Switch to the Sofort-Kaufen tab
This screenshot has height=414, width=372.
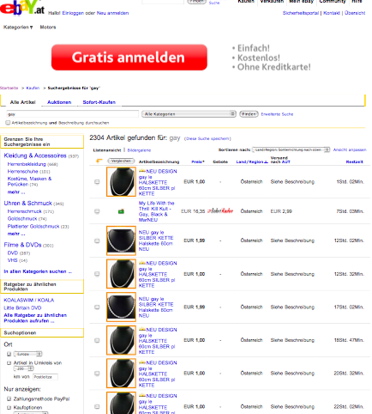click(x=99, y=102)
